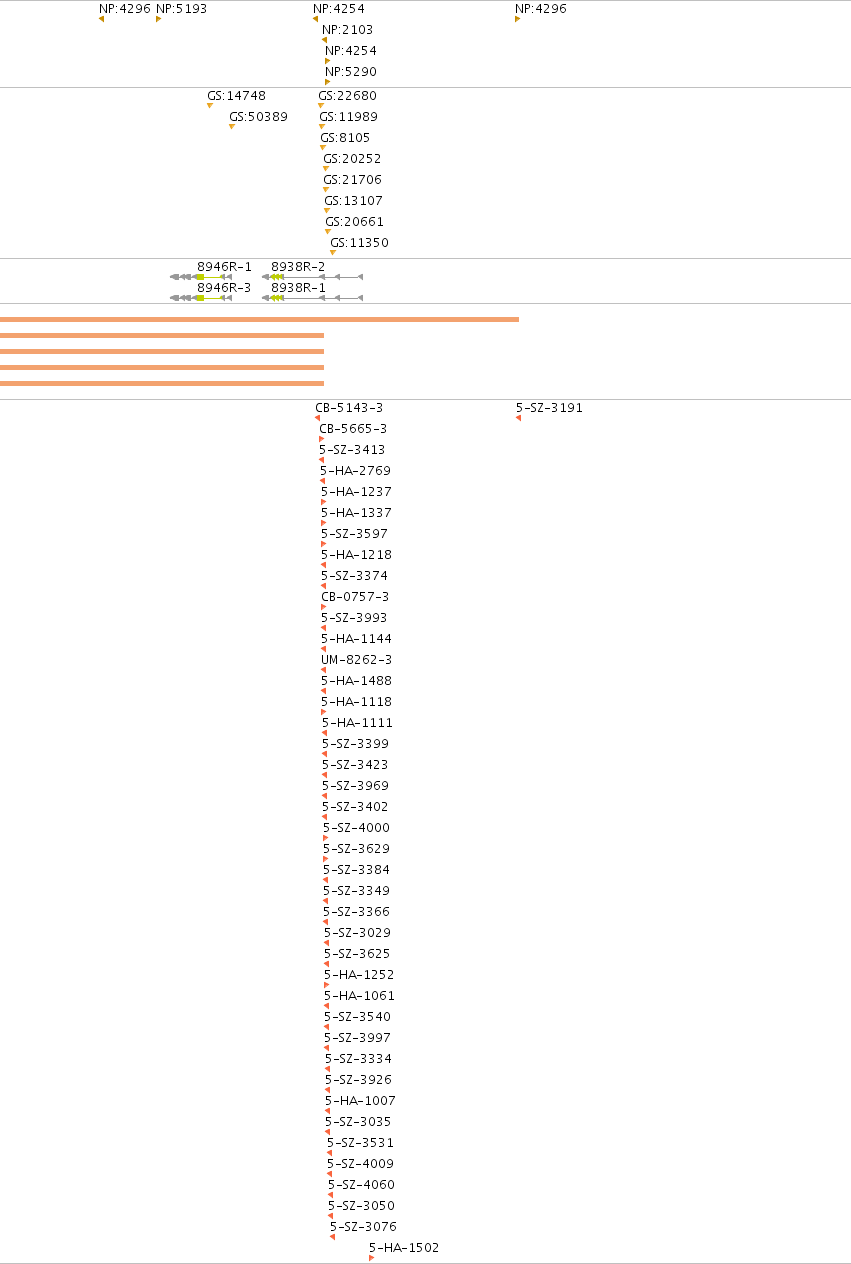Open the 5-HA-1007 label

(x=361, y=1100)
